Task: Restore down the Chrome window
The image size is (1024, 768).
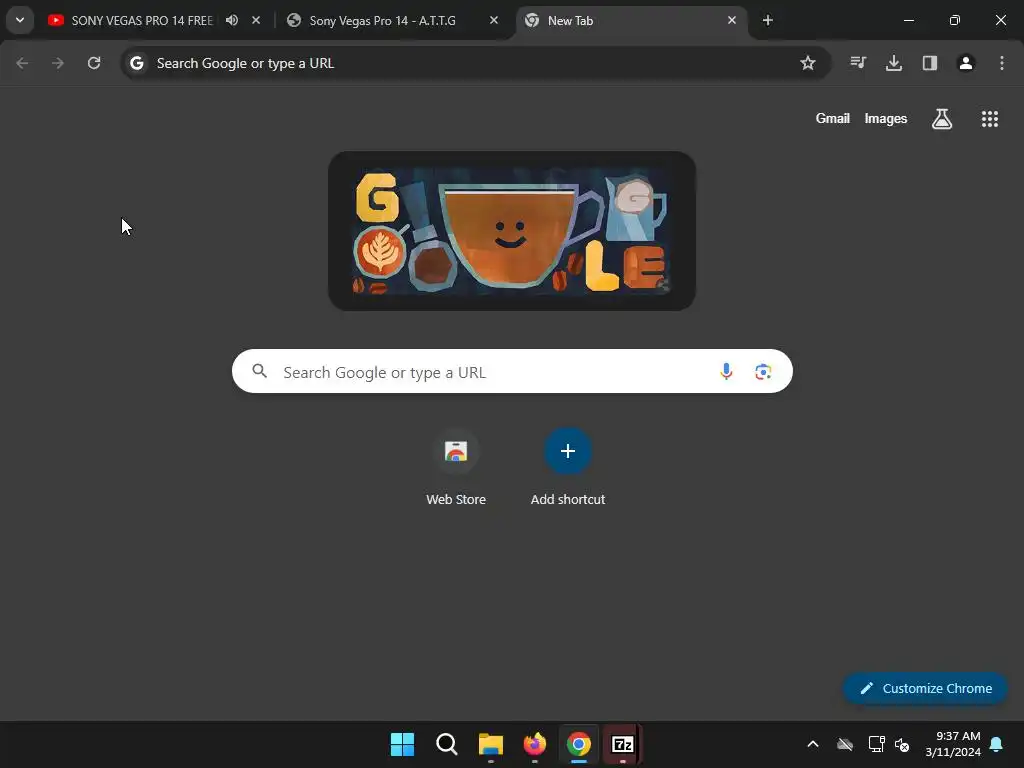Action: (955, 20)
